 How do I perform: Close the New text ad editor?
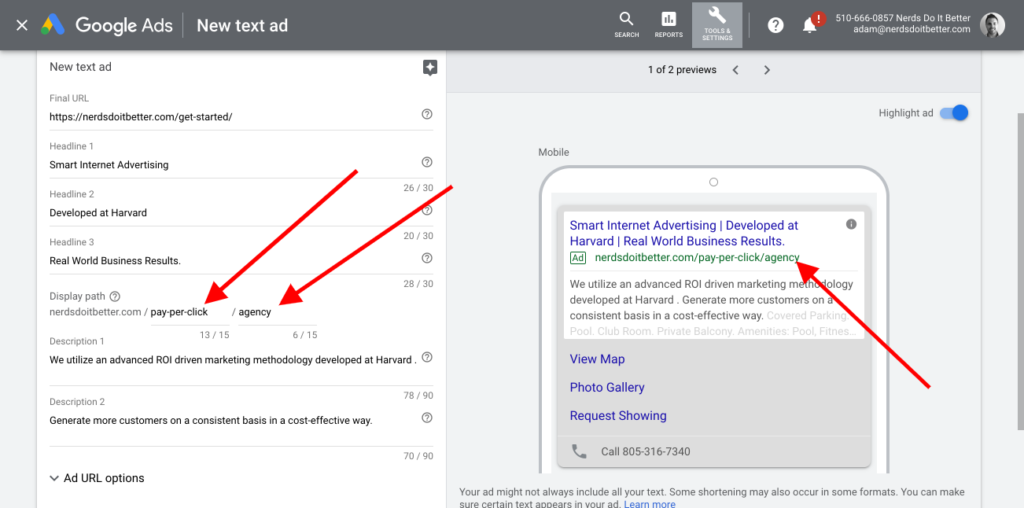pos(22,25)
